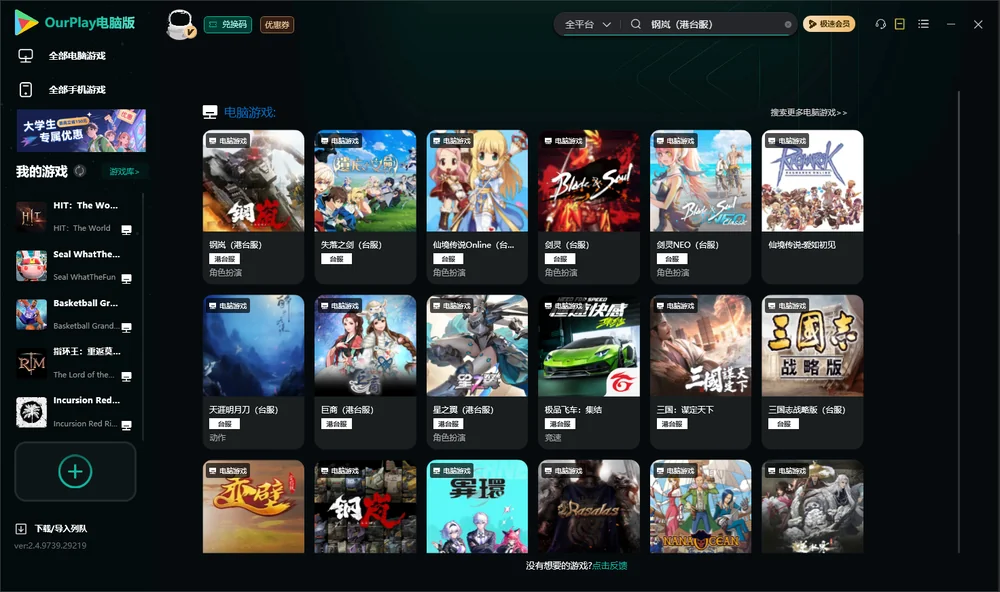This screenshot has width=1000, height=592.
Task: Click the refresh icon next to 我的游戏
Action: click(x=80, y=171)
